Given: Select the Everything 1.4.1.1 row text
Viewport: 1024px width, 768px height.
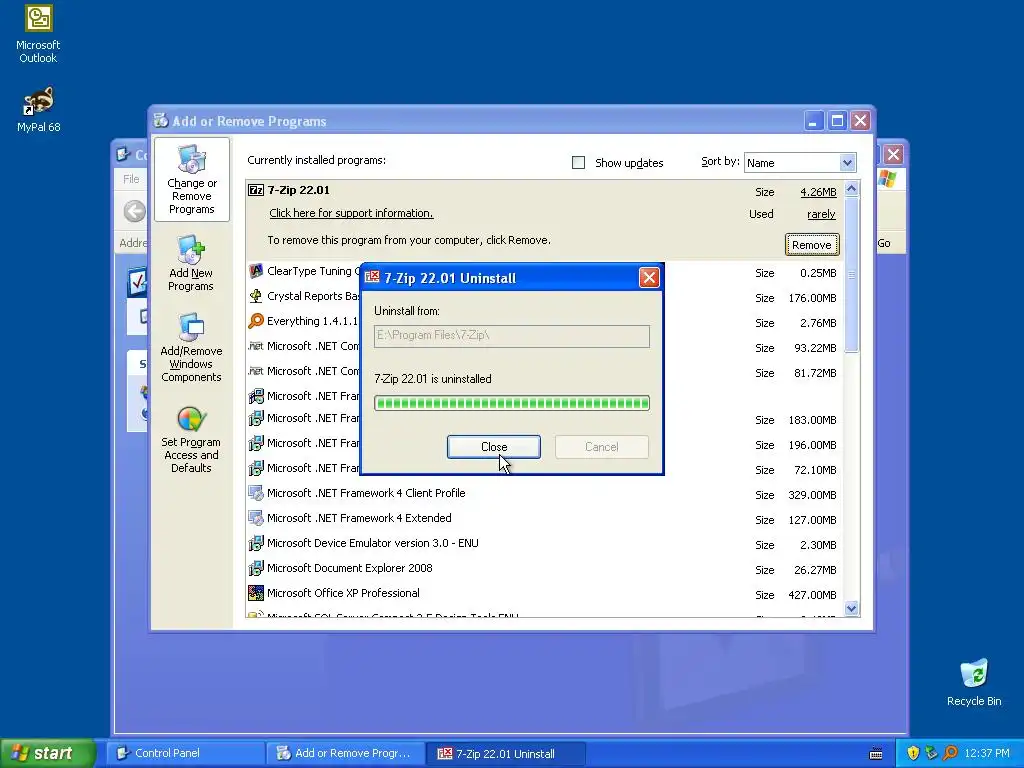Looking at the screenshot, I should pos(312,321).
